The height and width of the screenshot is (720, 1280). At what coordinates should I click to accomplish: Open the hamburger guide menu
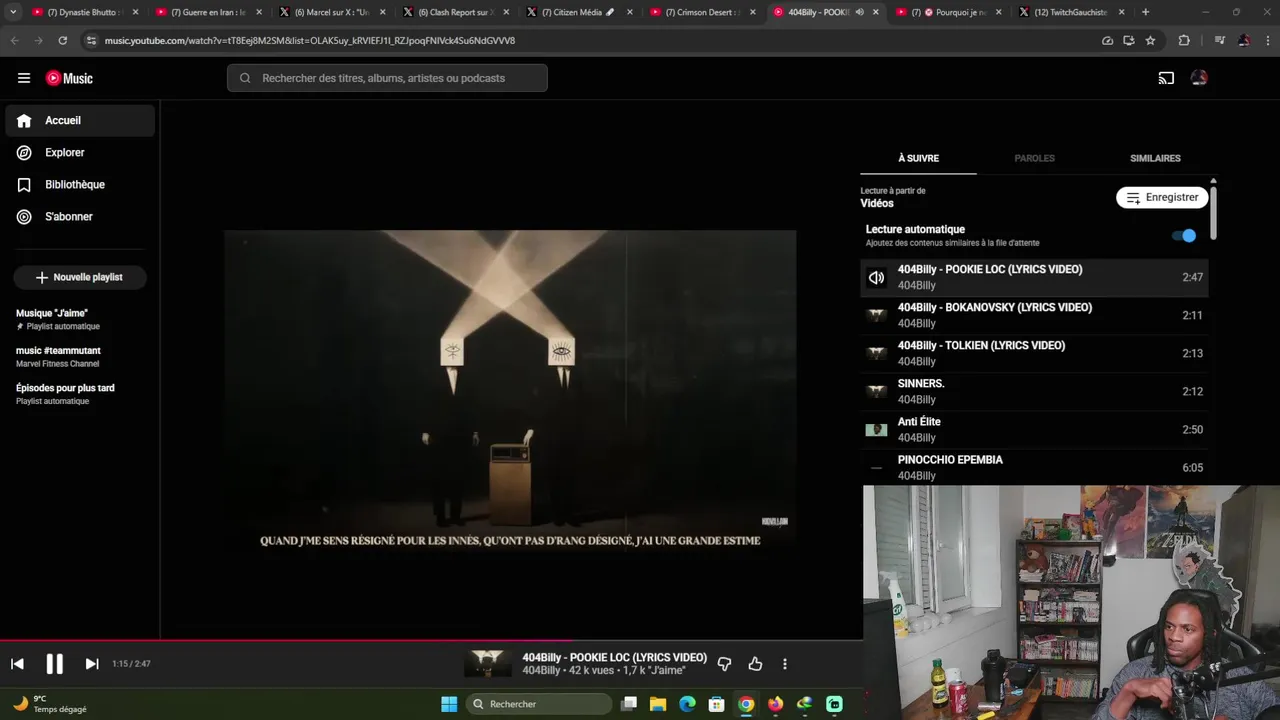click(24, 78)
